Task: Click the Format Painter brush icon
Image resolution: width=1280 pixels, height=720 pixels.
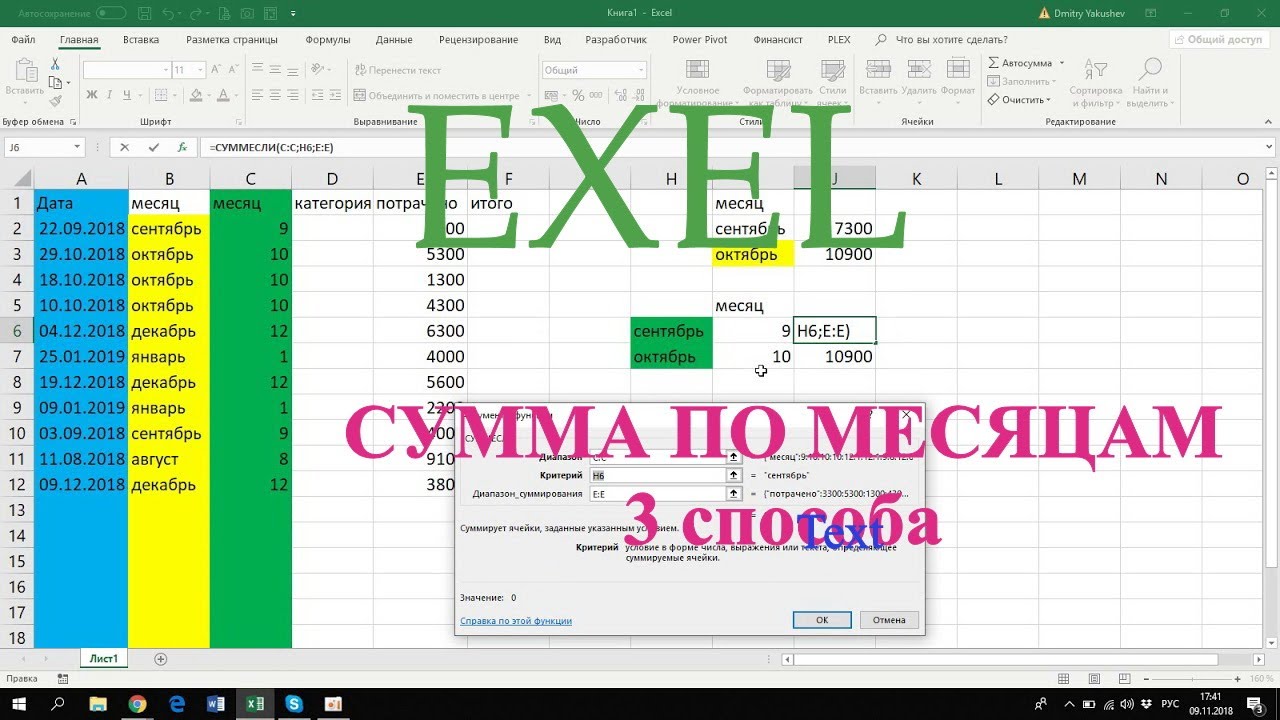Action: 56,100
